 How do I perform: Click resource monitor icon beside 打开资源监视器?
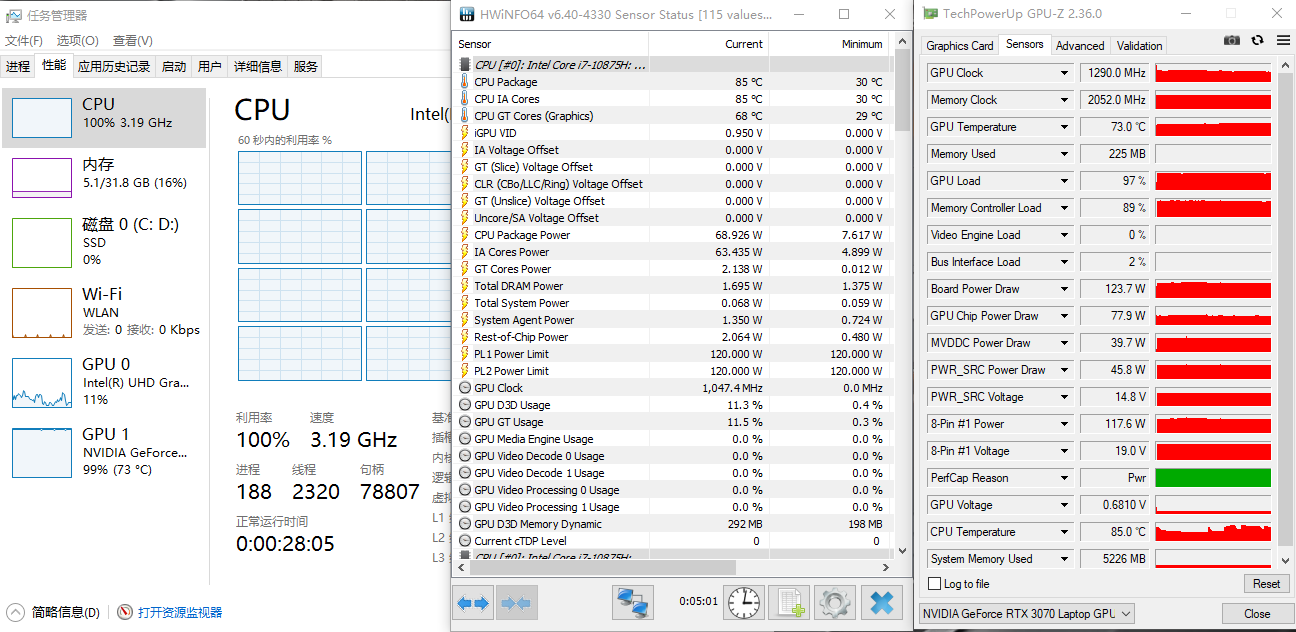(125, 612)
